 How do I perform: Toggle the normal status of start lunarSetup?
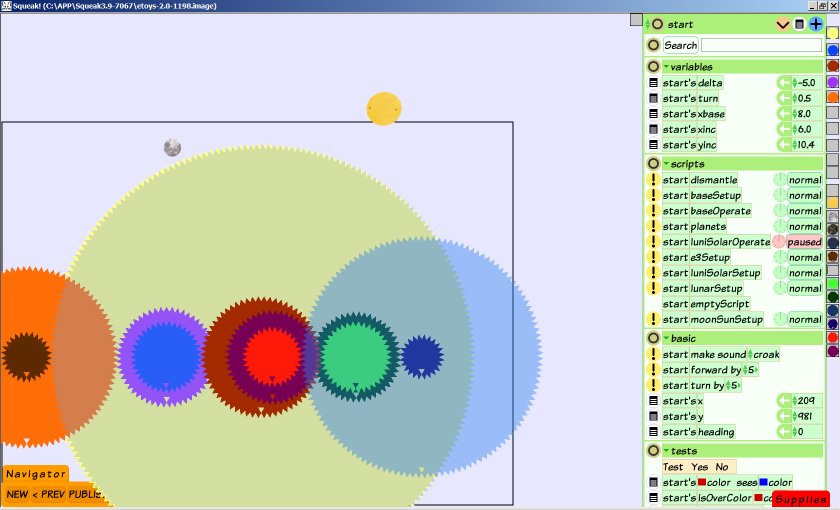tap(804, 289)
